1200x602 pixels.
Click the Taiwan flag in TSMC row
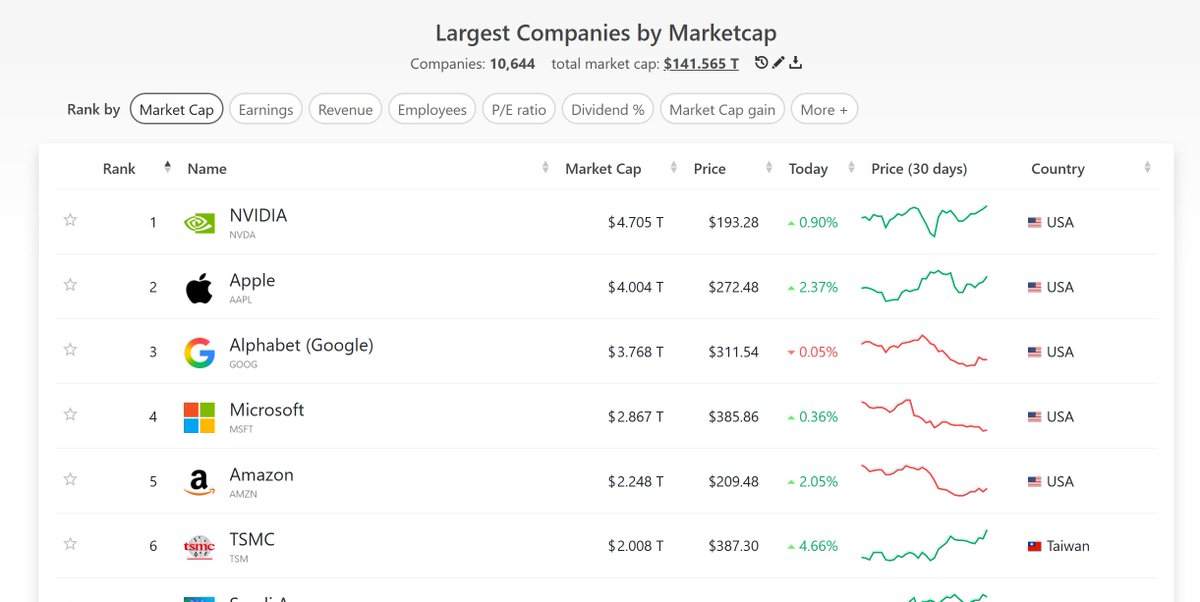click(1035, 547)
